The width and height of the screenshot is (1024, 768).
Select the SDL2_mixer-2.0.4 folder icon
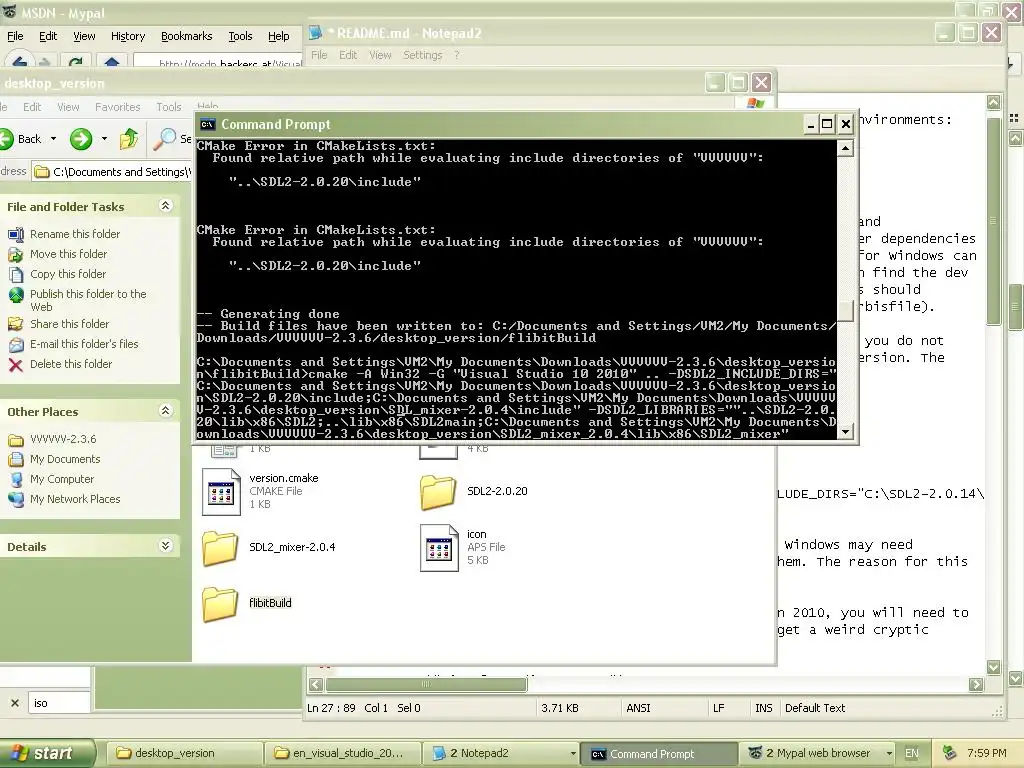220,547
